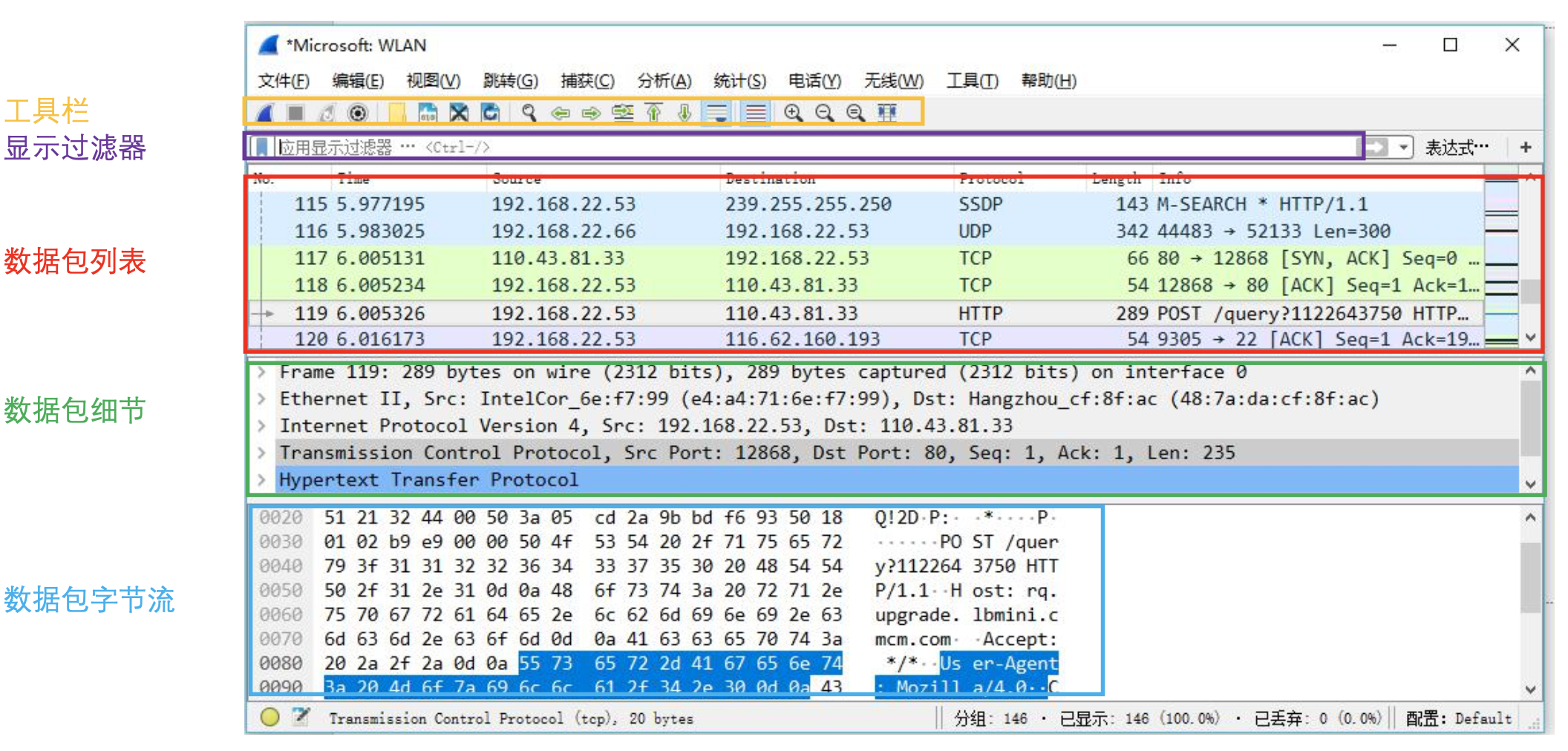This screenshot has height=751, width=1568.
Task: Open display filter history dropdown
Action: [x=1402, y=147]
